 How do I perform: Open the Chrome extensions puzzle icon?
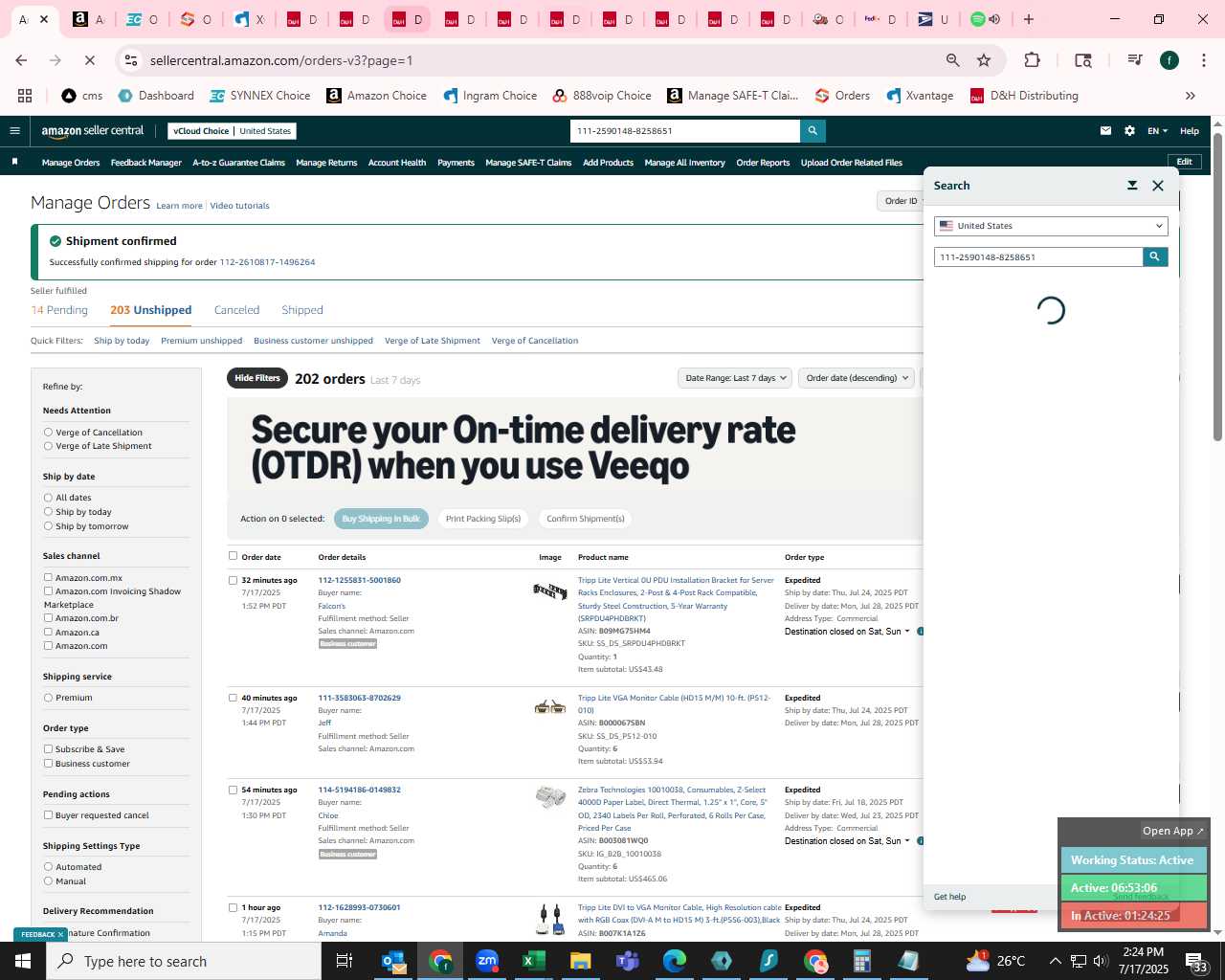1032,60
